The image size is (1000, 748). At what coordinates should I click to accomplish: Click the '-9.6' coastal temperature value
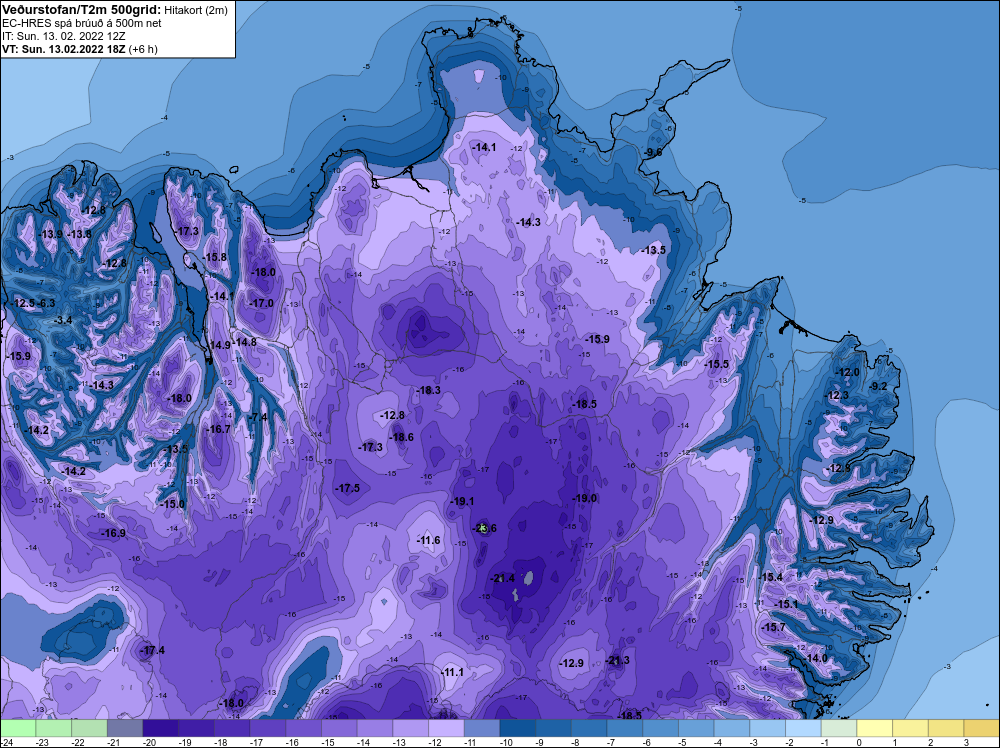[x=653, y=152]
